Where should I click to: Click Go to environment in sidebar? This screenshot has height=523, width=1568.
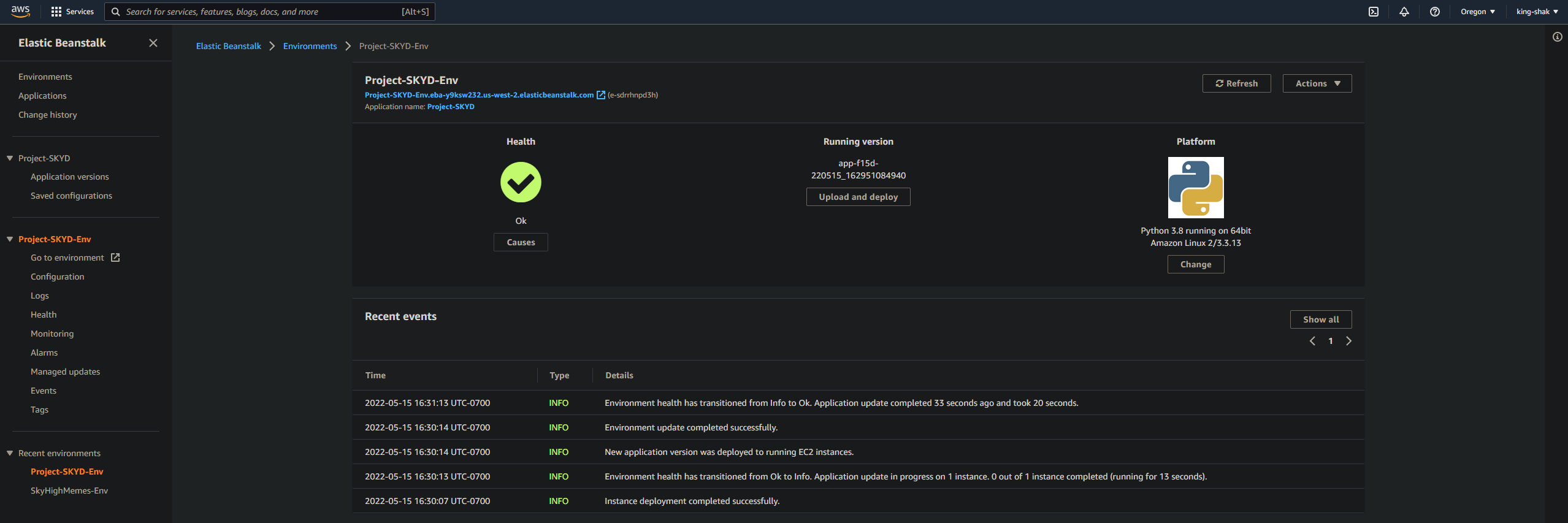[x=67, y=258]
